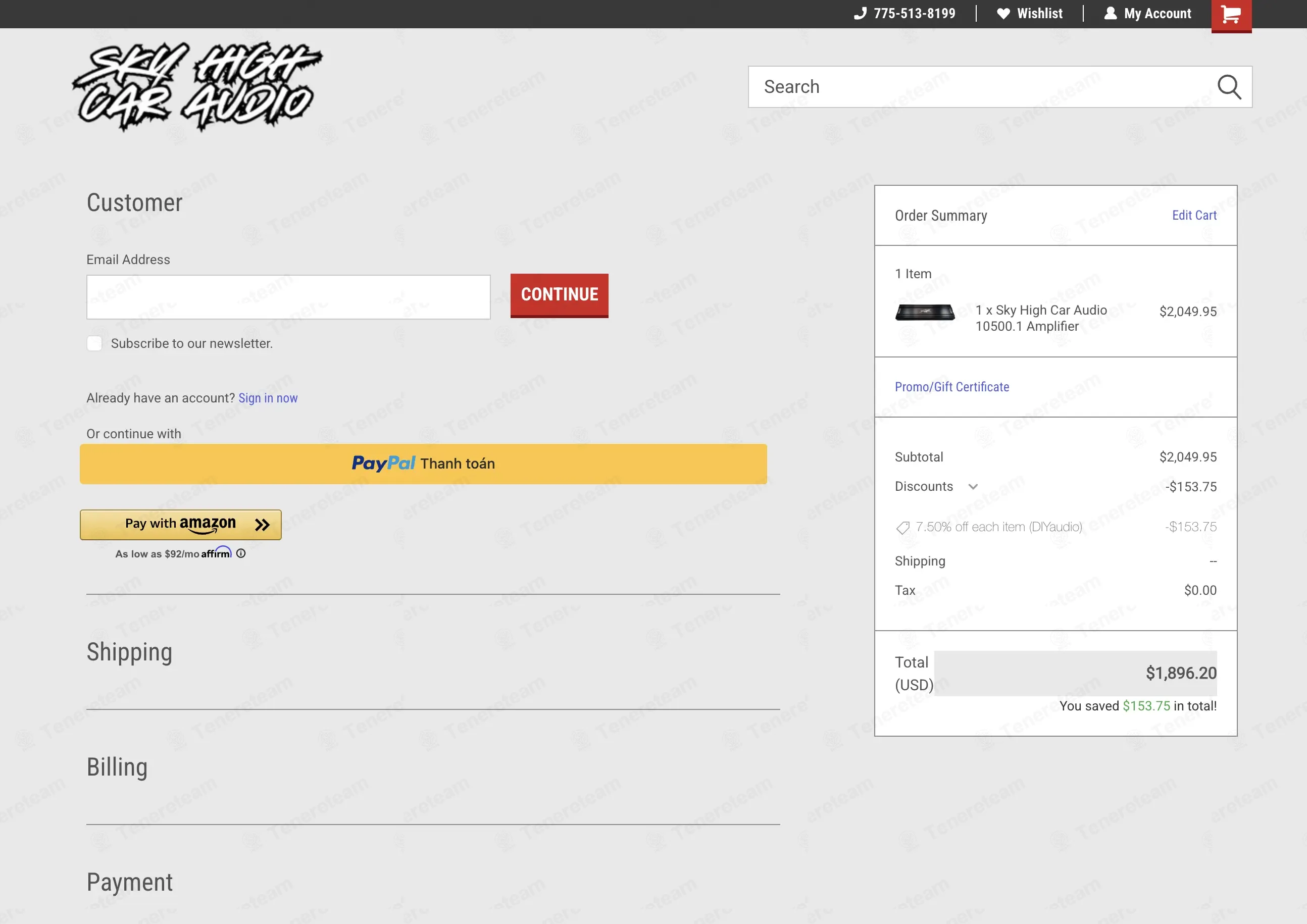
Task: Open My Account
Action: click(x=1147, y=13)
